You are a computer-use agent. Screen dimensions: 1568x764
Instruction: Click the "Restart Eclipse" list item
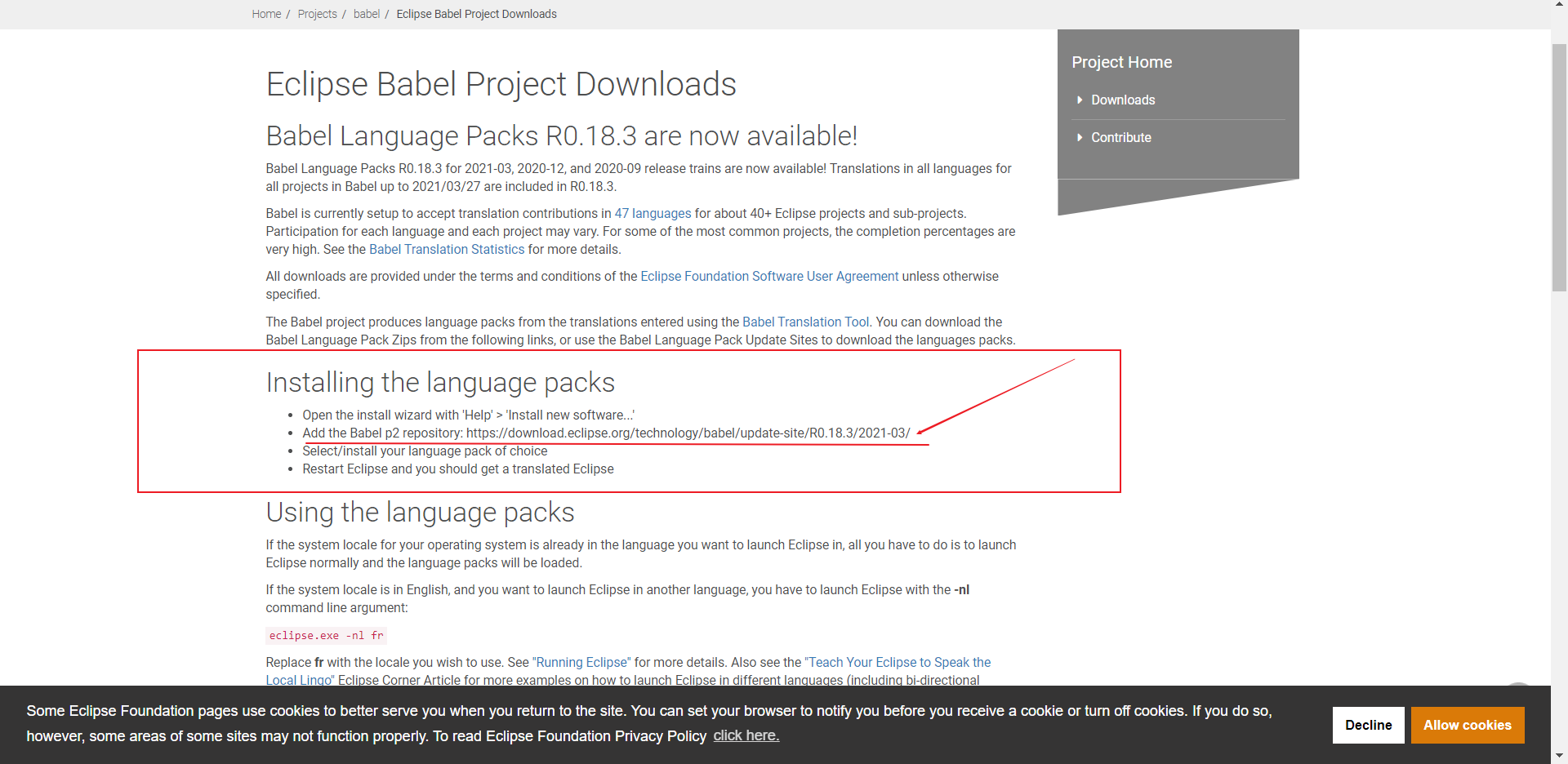457,469
